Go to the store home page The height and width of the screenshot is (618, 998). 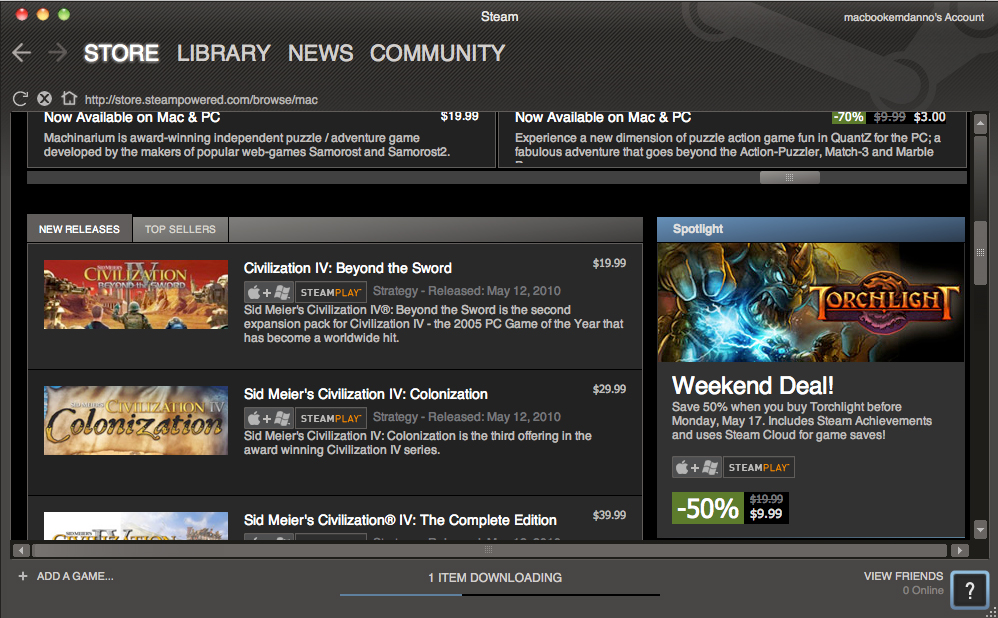pos(69,98)
